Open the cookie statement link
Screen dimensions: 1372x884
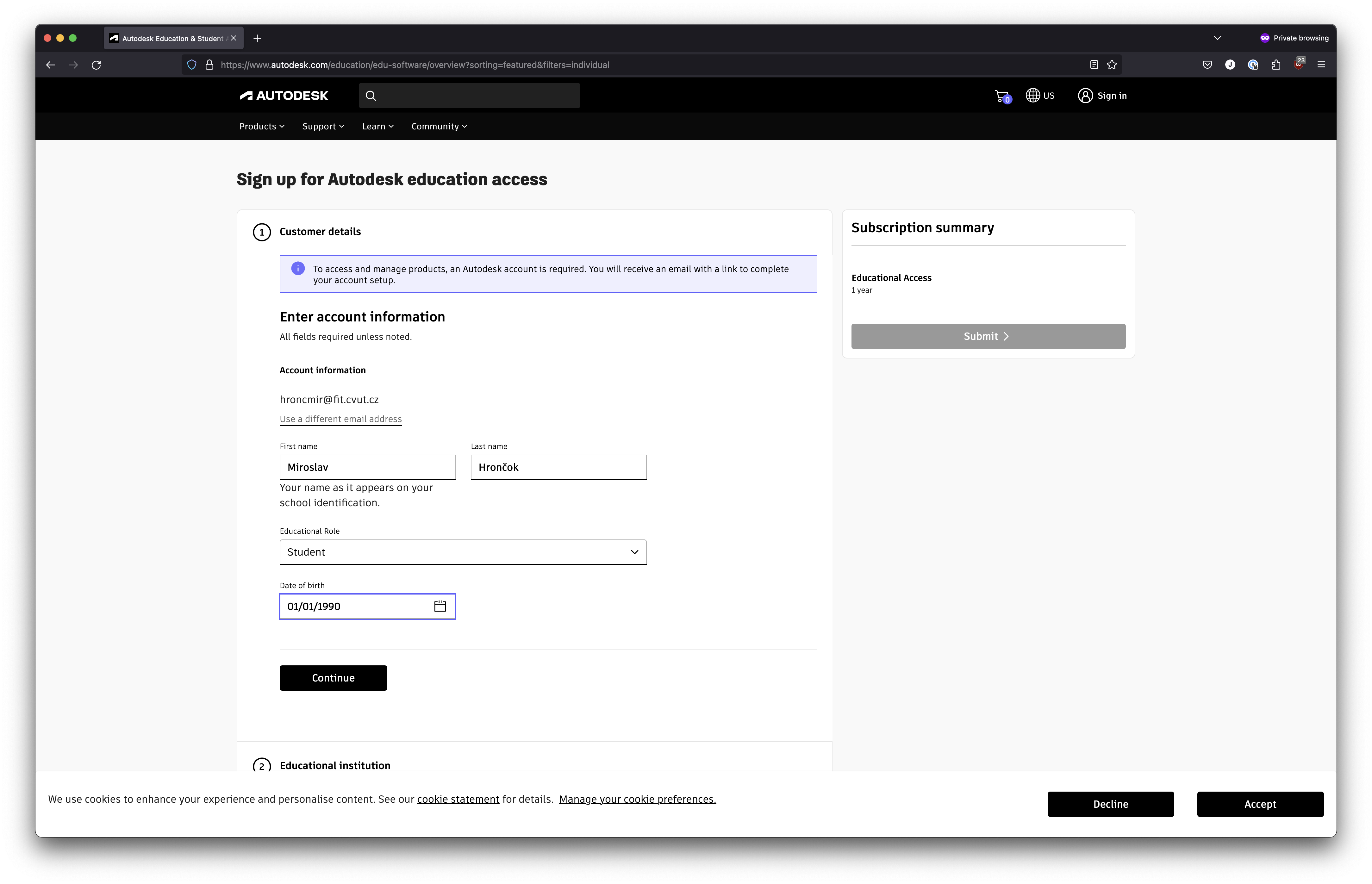coord(458,799)
